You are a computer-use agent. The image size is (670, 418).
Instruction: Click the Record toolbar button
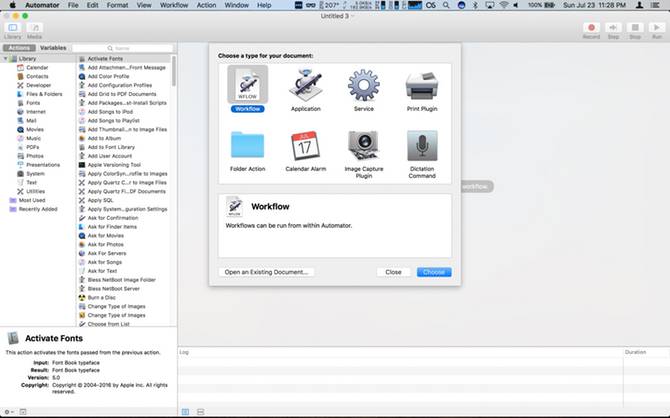point(591,30)
